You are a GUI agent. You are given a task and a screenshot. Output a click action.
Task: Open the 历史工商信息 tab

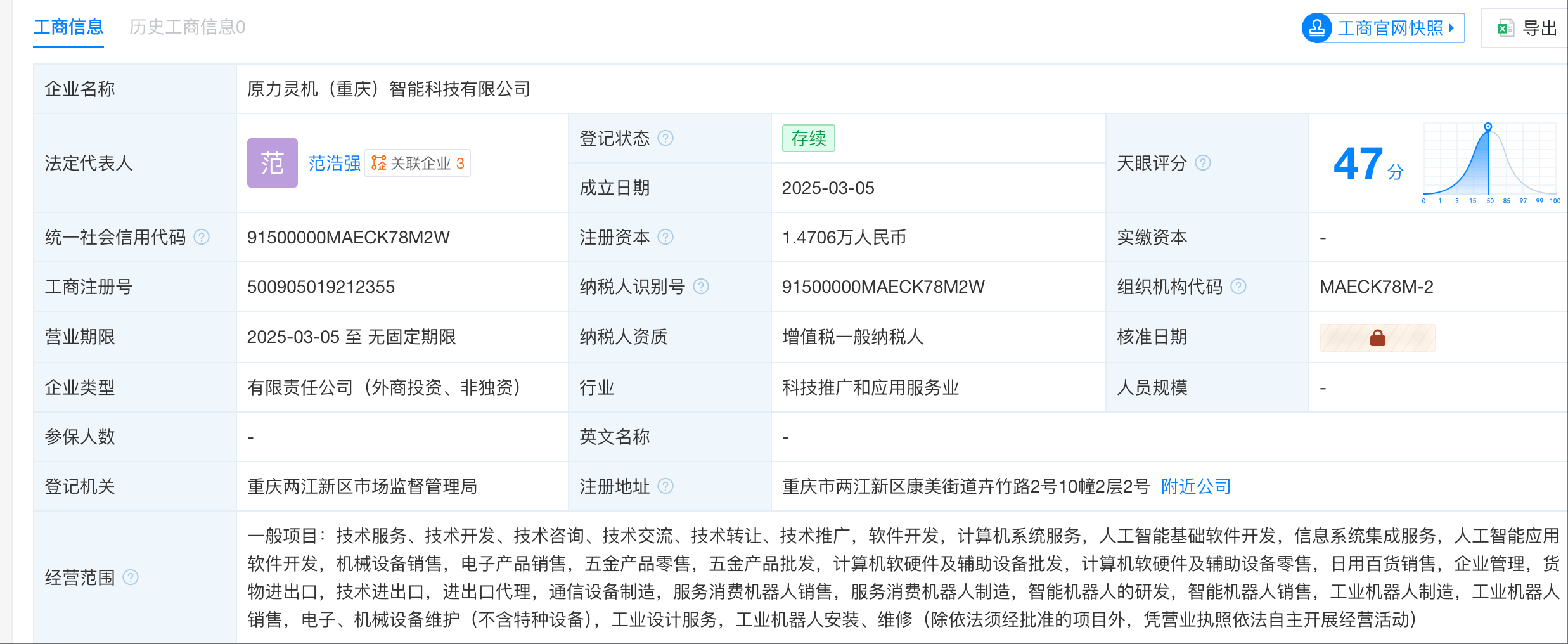tap(187, 27)
